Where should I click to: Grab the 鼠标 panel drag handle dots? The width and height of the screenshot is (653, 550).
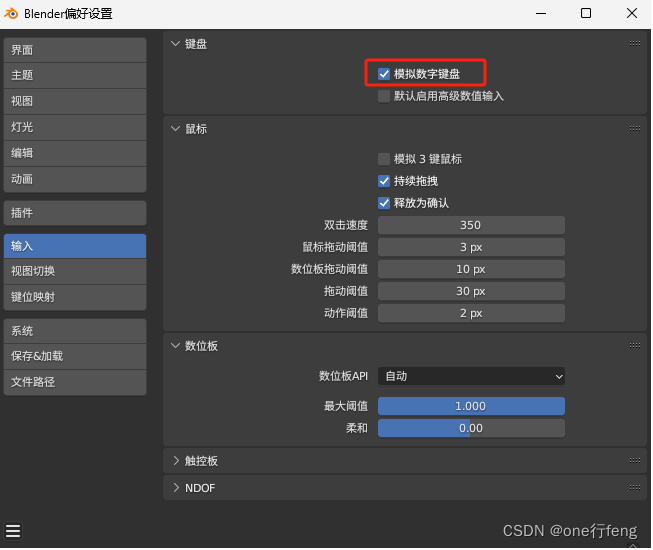pyautogui.click(x=635, y=129)
